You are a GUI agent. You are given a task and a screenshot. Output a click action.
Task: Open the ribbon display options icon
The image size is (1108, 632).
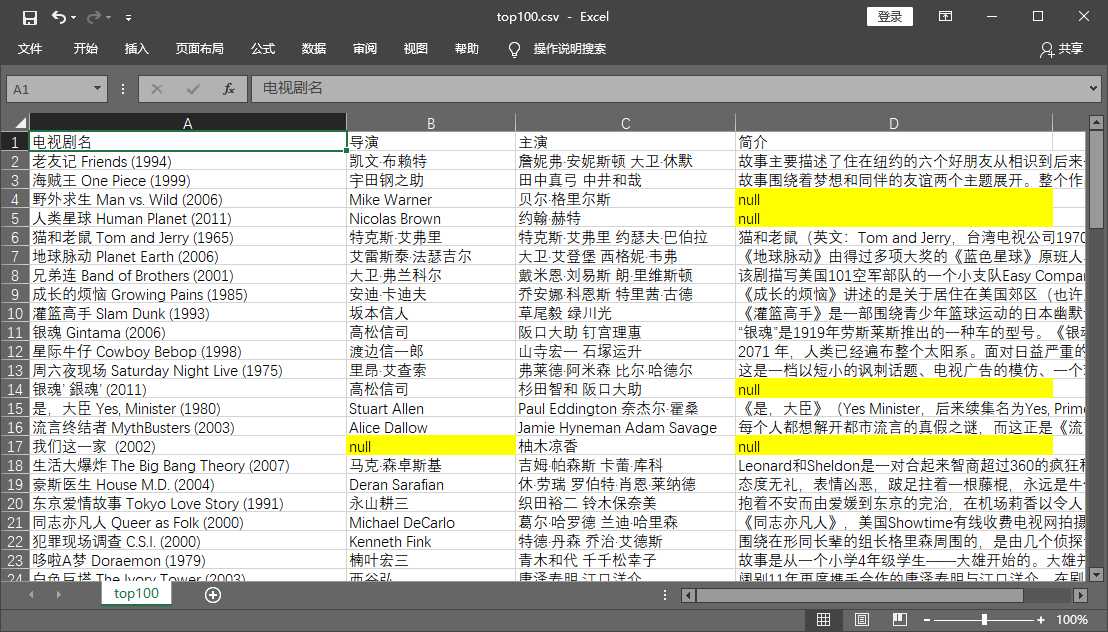pos(945,16)
